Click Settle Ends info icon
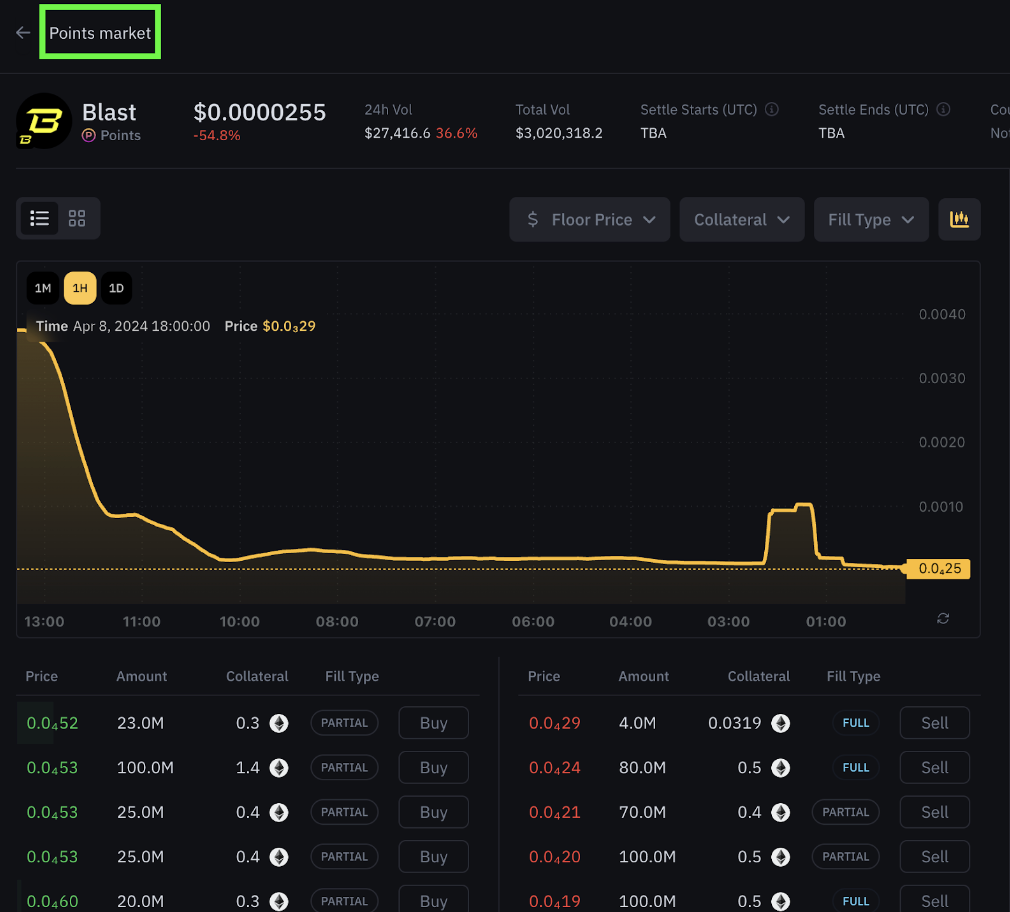The image size is (1010, 912). pos(943,109)
